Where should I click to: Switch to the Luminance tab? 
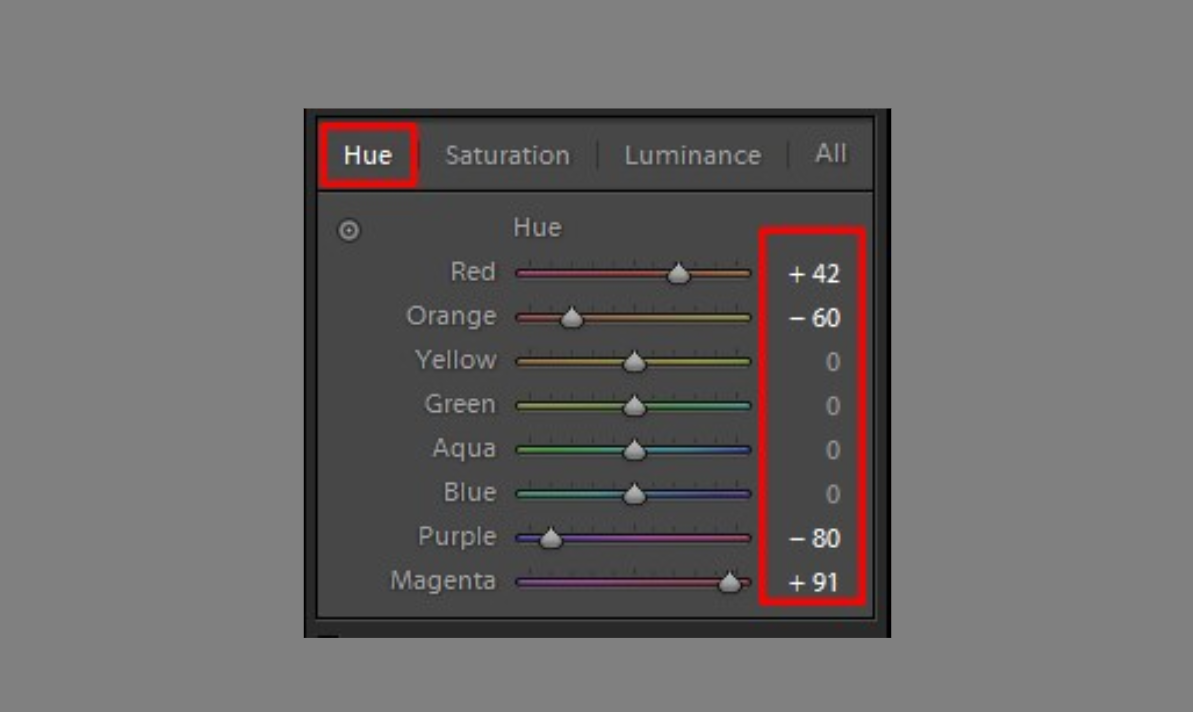(692, 156)
